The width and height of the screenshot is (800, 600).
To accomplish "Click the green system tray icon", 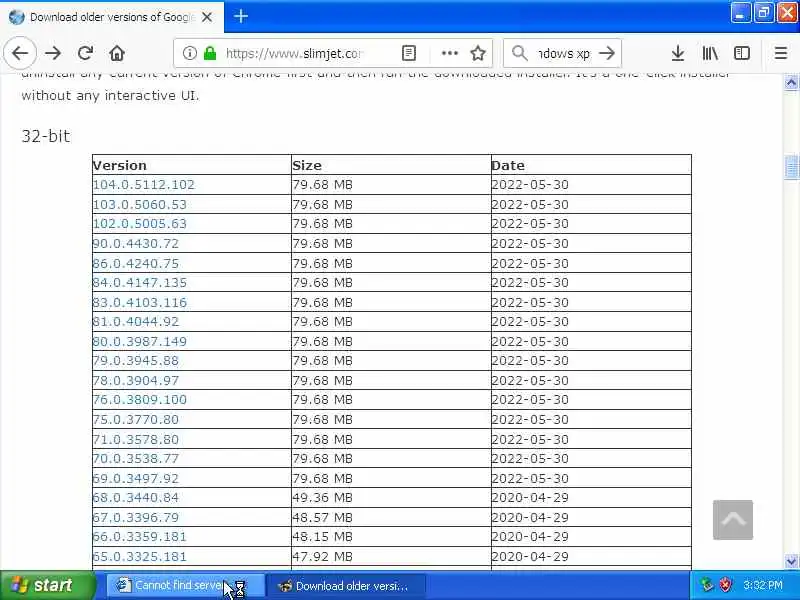I will coord(707,585).
